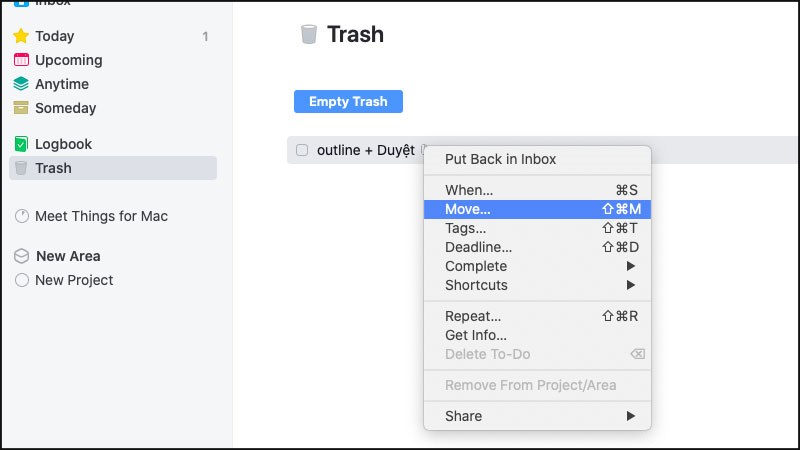Select Put Back in Inbox

click(x=500, y=159)
